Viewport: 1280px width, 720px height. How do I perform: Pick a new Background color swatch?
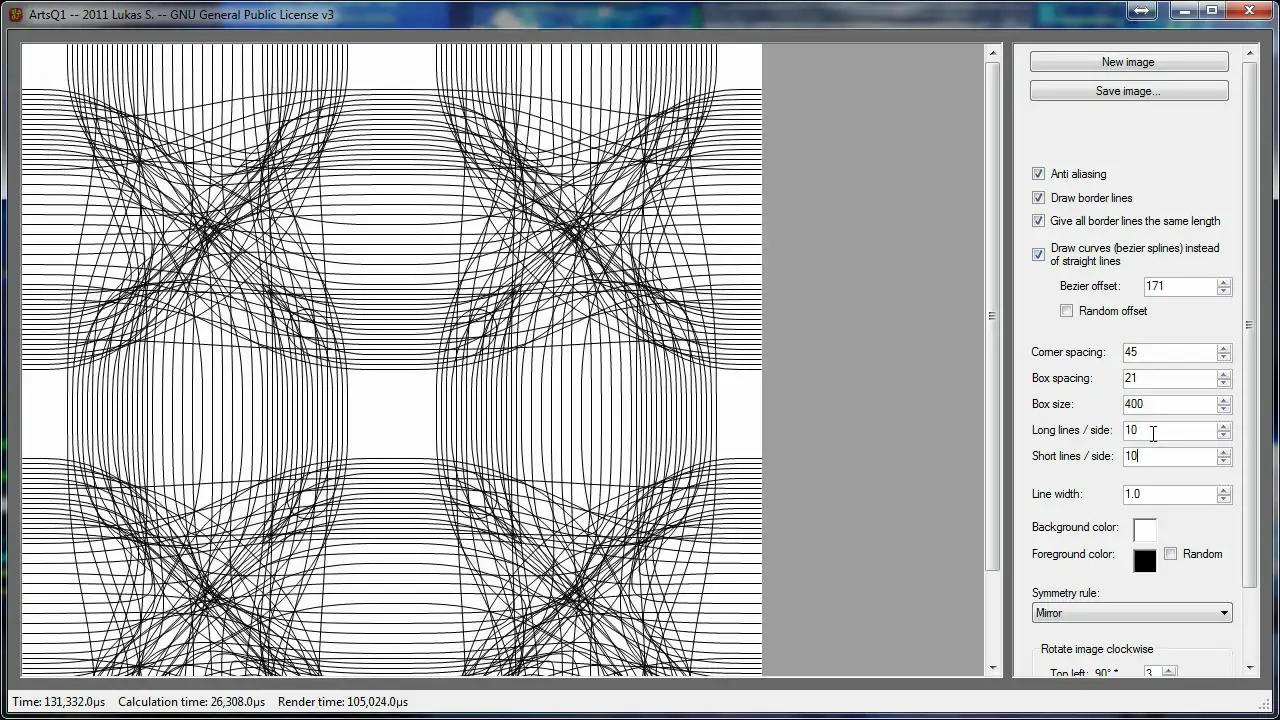point(1145,529)
